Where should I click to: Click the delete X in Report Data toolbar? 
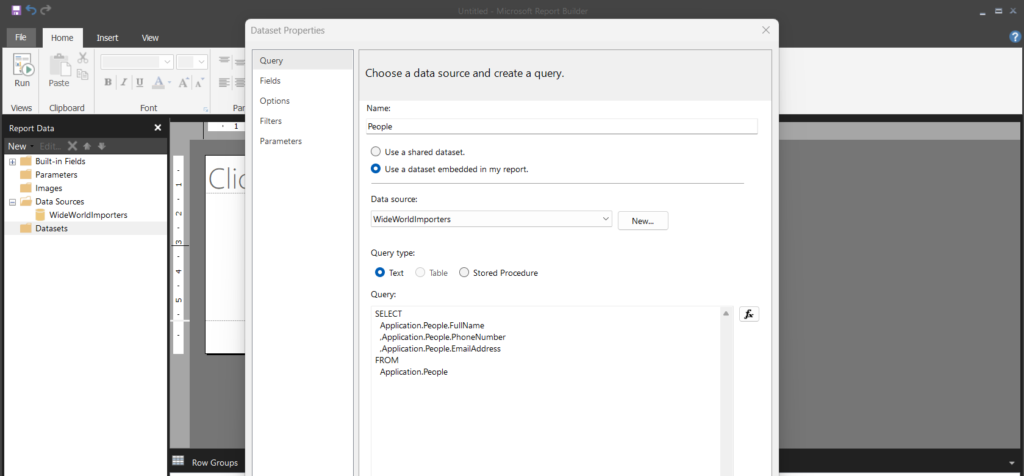(72, 146)
